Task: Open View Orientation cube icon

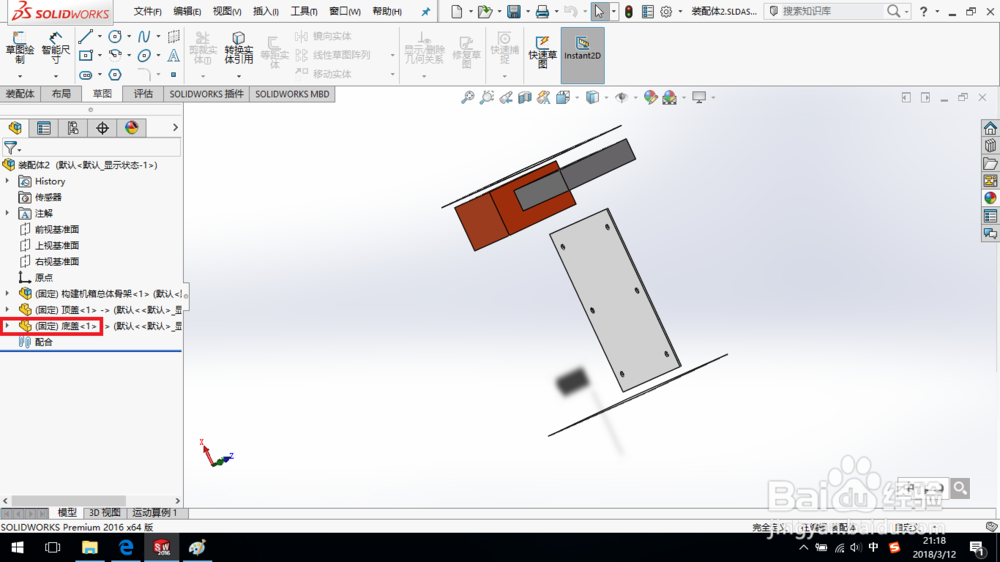Action: coord(562,97)
